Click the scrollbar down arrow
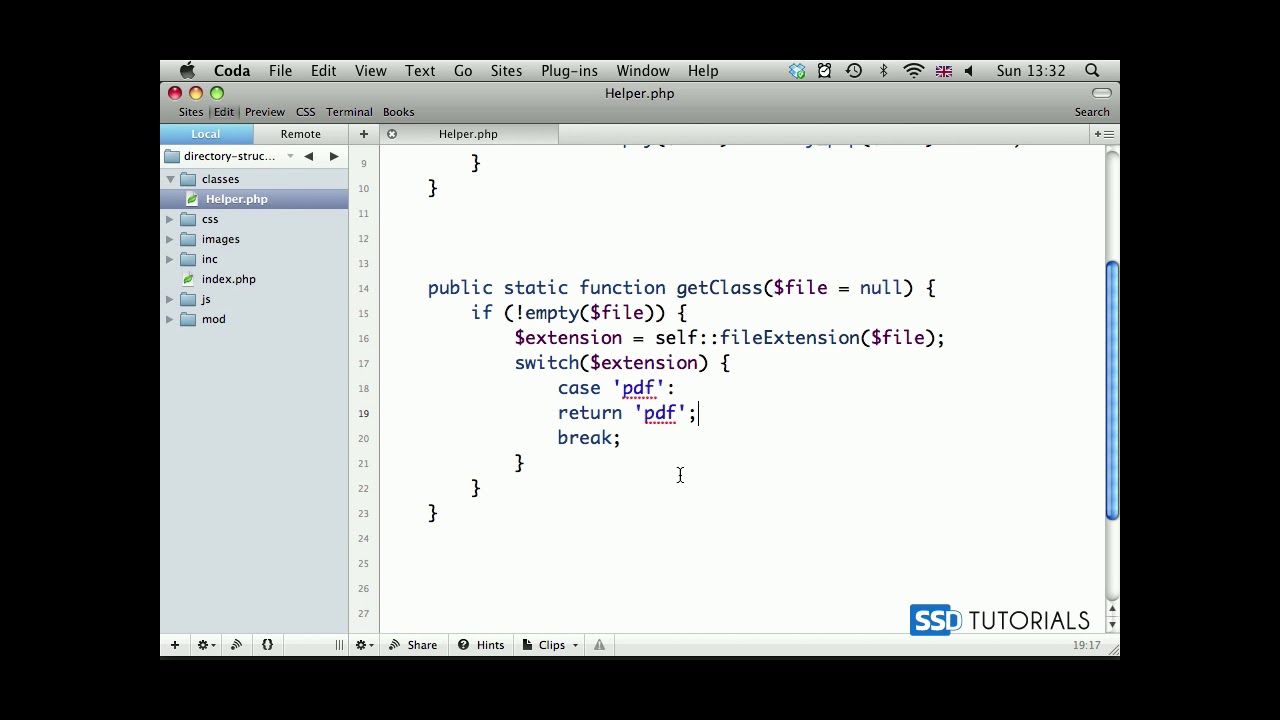The height and width of the screenshot is (720, 1280). 1112,625
